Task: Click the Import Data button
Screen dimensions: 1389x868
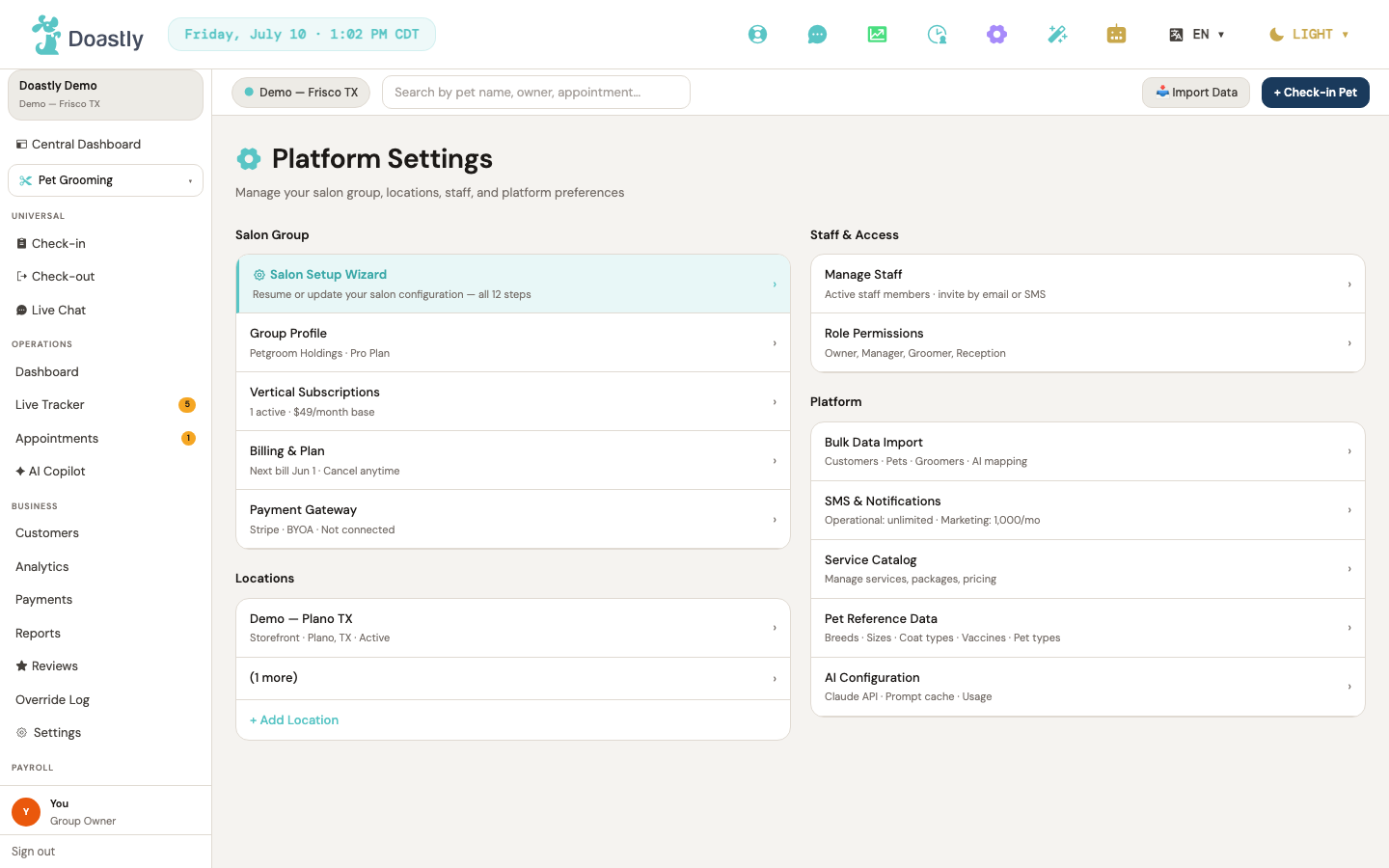Action: (x=1196, y=93)
